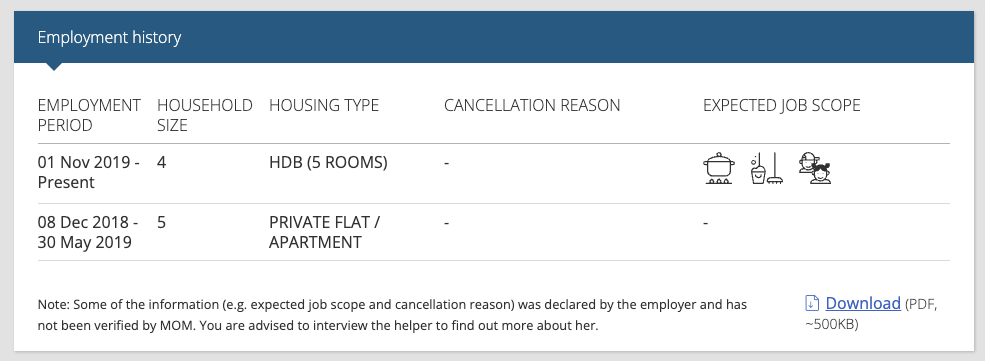Click the Housing Type column header

point(324,105)
